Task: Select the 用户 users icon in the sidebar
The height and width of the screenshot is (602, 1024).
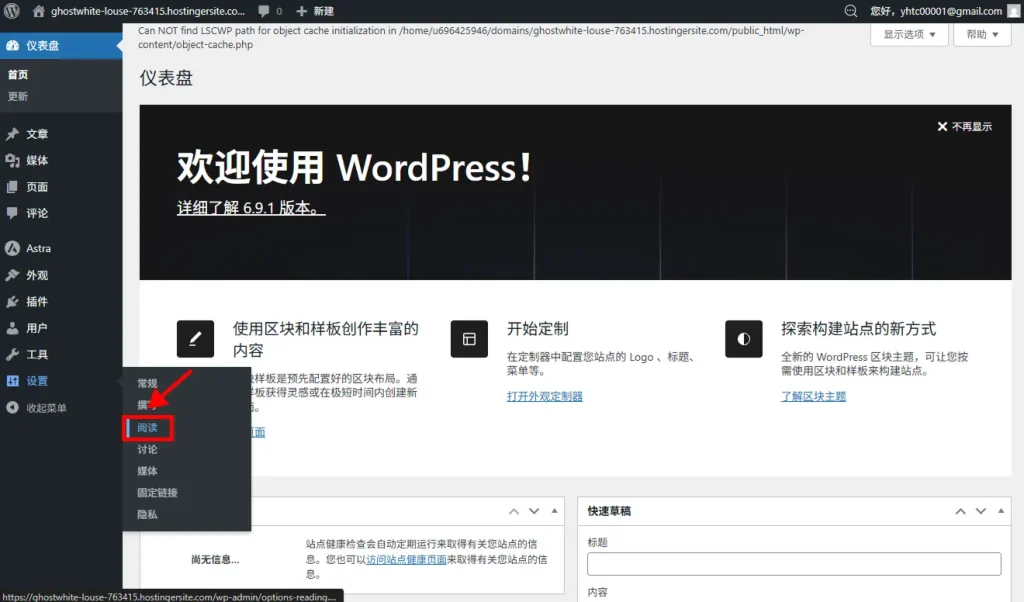Action: pyautogui.click(x=14, y=329)
